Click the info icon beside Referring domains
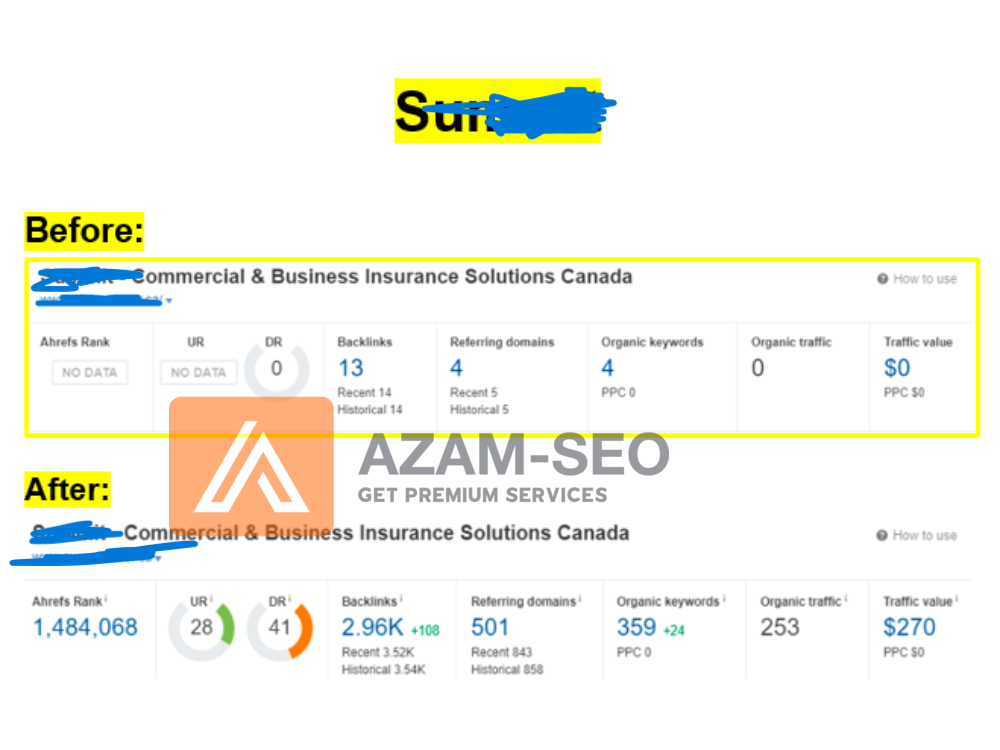 (x=581, y=600)
